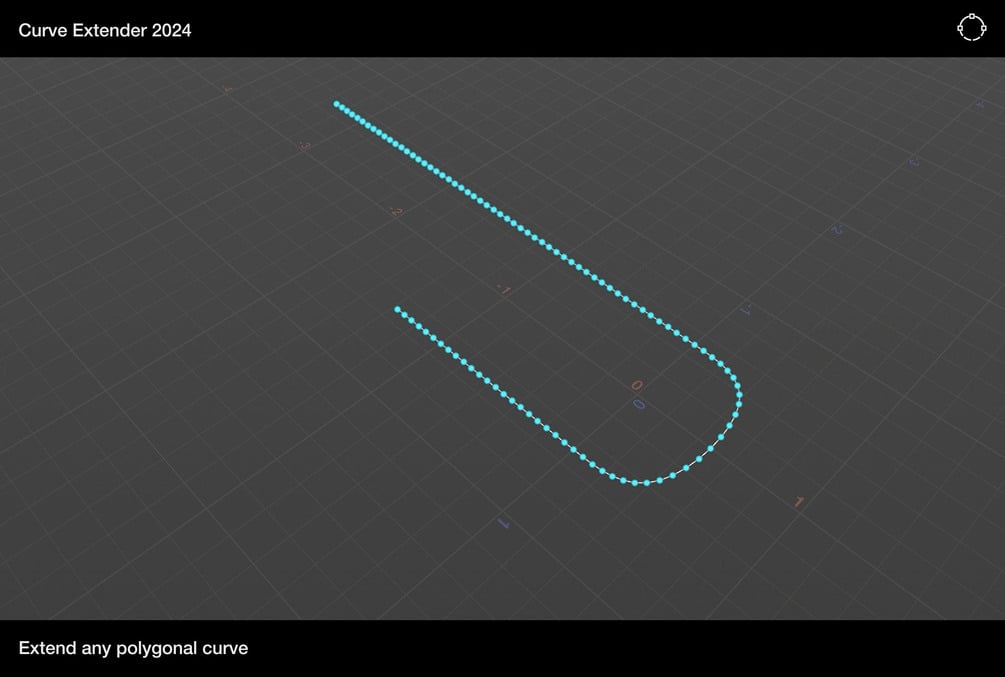This screenshot has height=677, width=1005.
Task: Select the last point at the curve's lower end
Action: pos(399,309)
